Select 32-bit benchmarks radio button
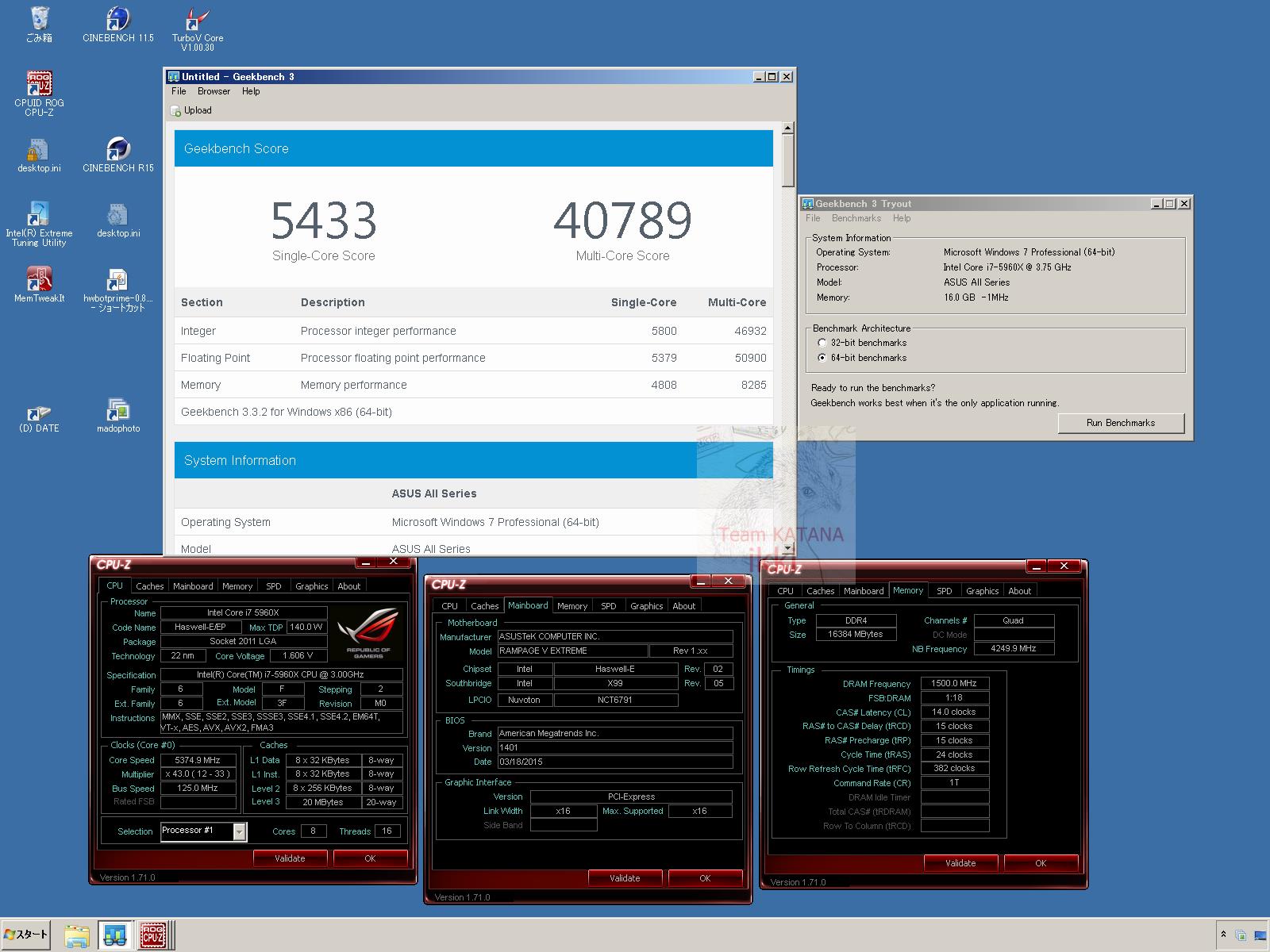Screen dimensions: 1270x952 822,343
